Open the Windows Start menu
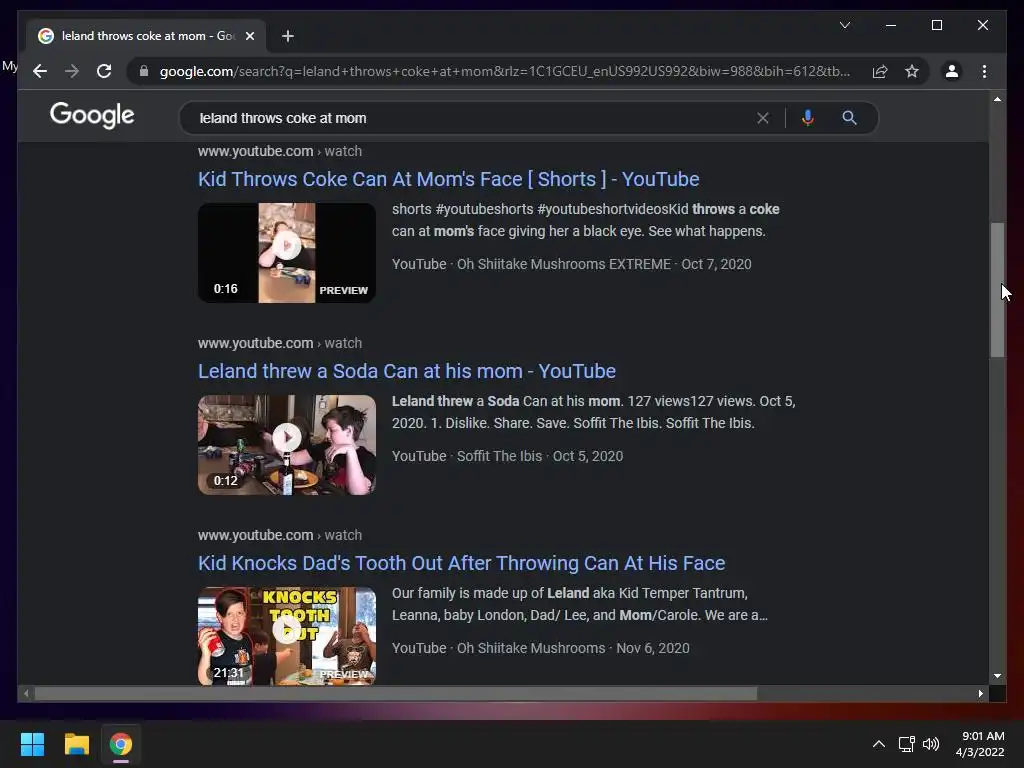 32,744
